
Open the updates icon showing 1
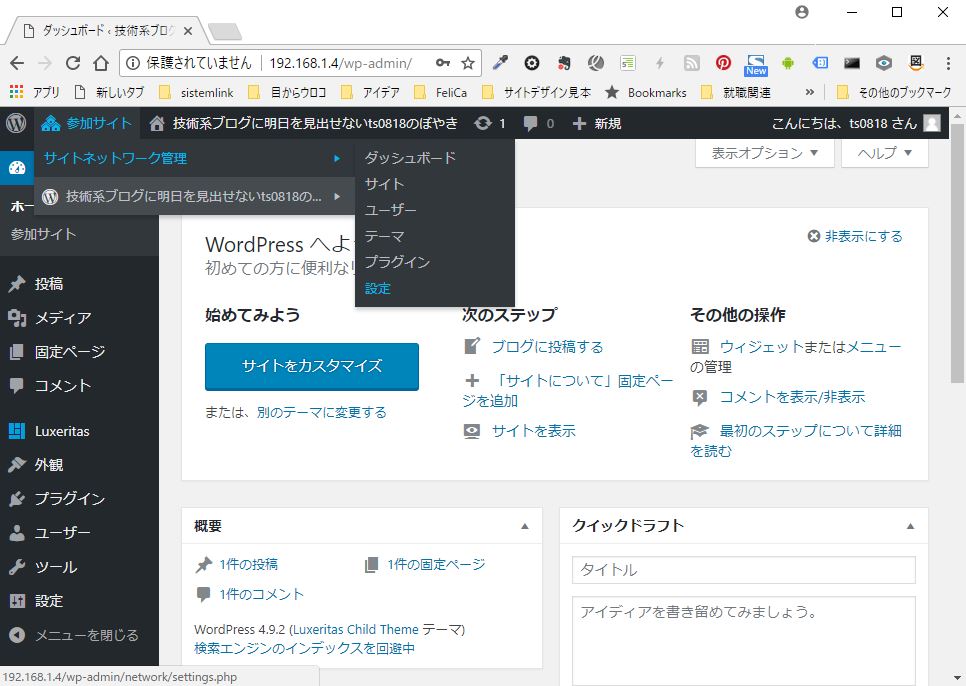(490, 124)
